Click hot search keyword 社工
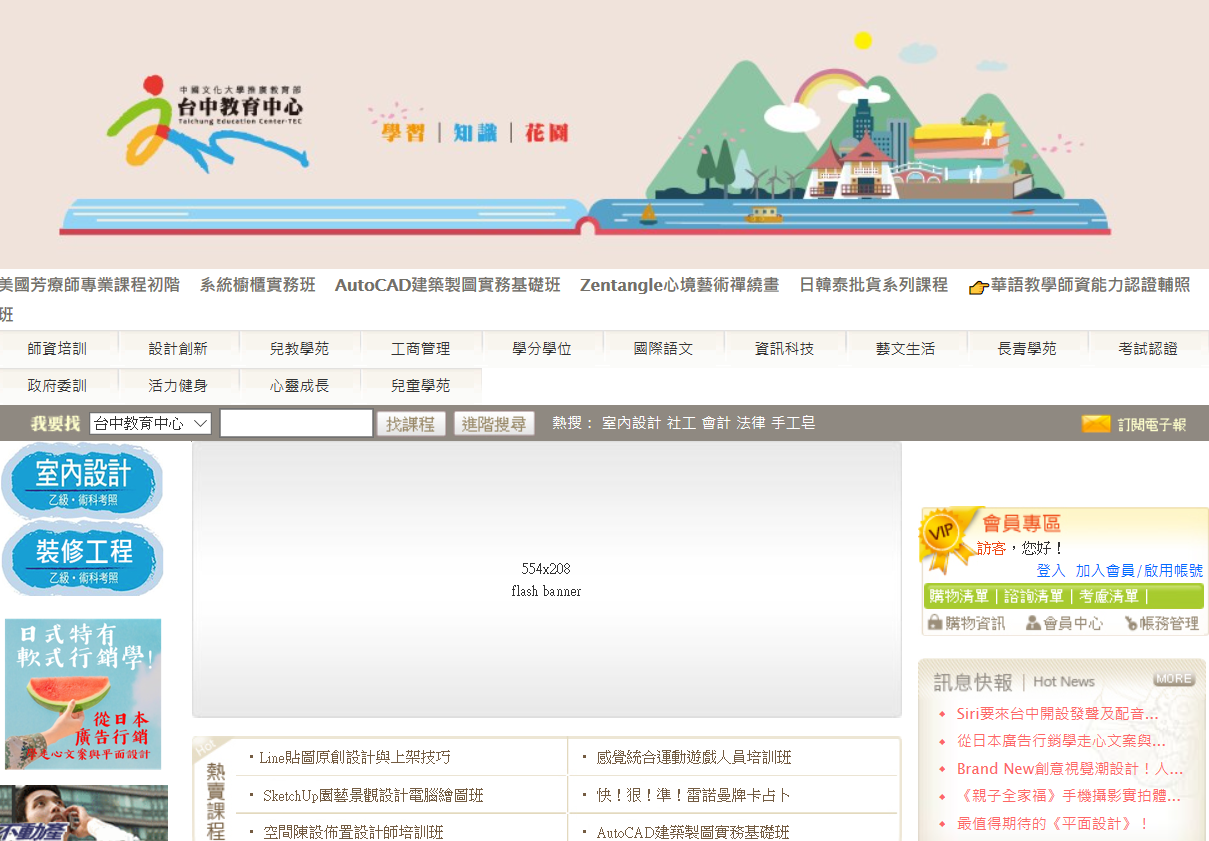This screenshot has width=1209, height=841. point(682,423)
